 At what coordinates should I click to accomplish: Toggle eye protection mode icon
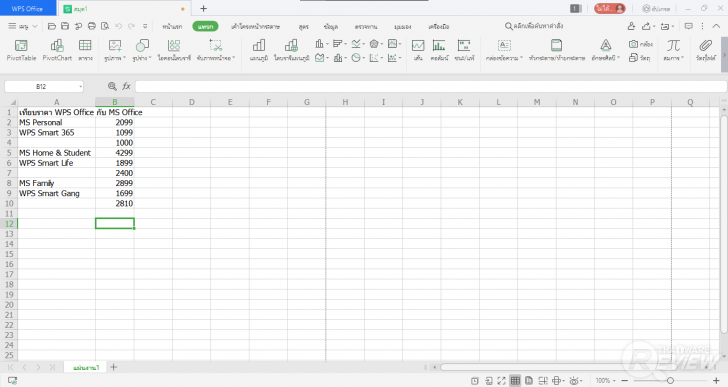point(575,381)
